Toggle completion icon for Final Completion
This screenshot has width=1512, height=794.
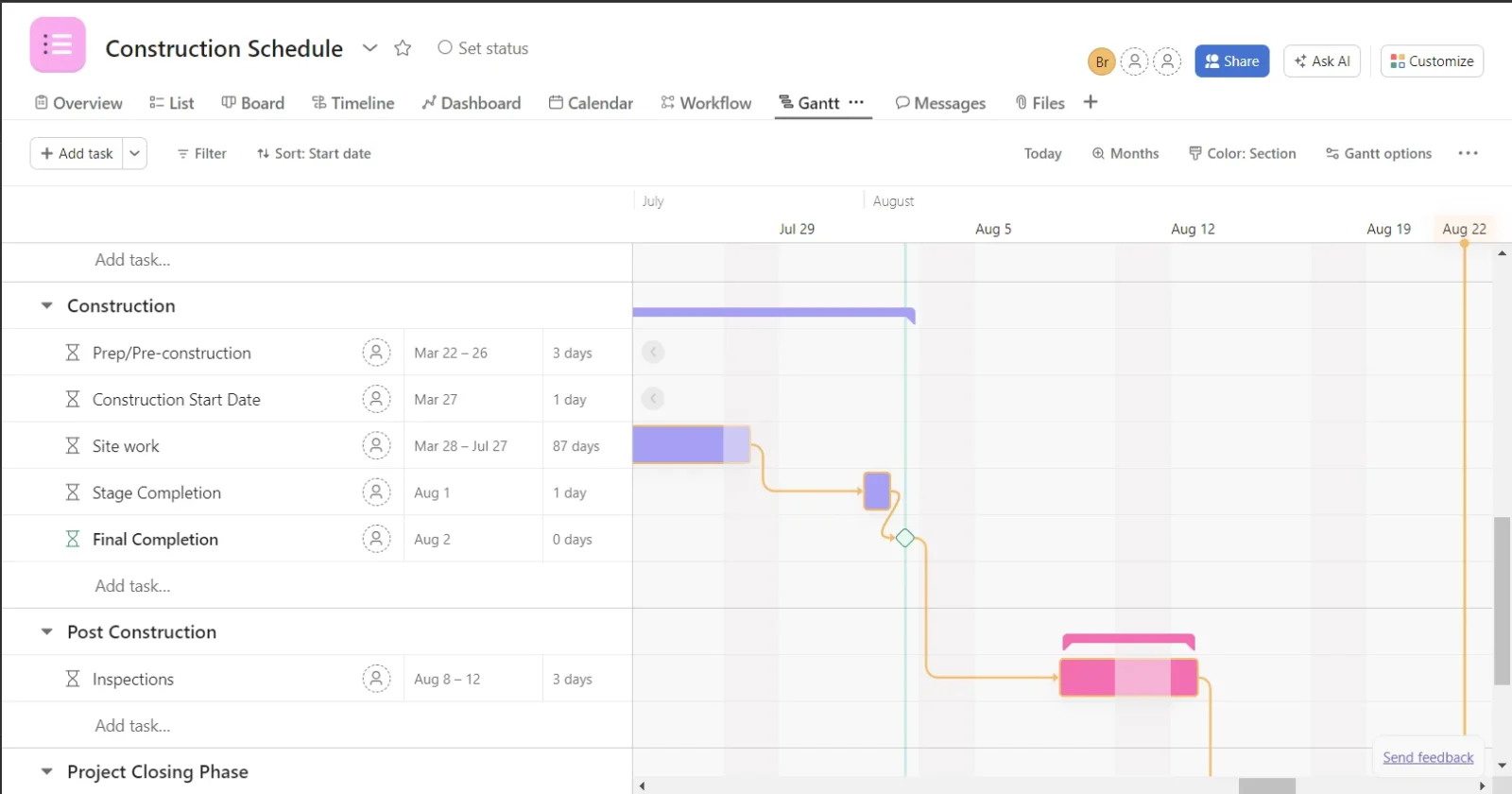point(73,539)
